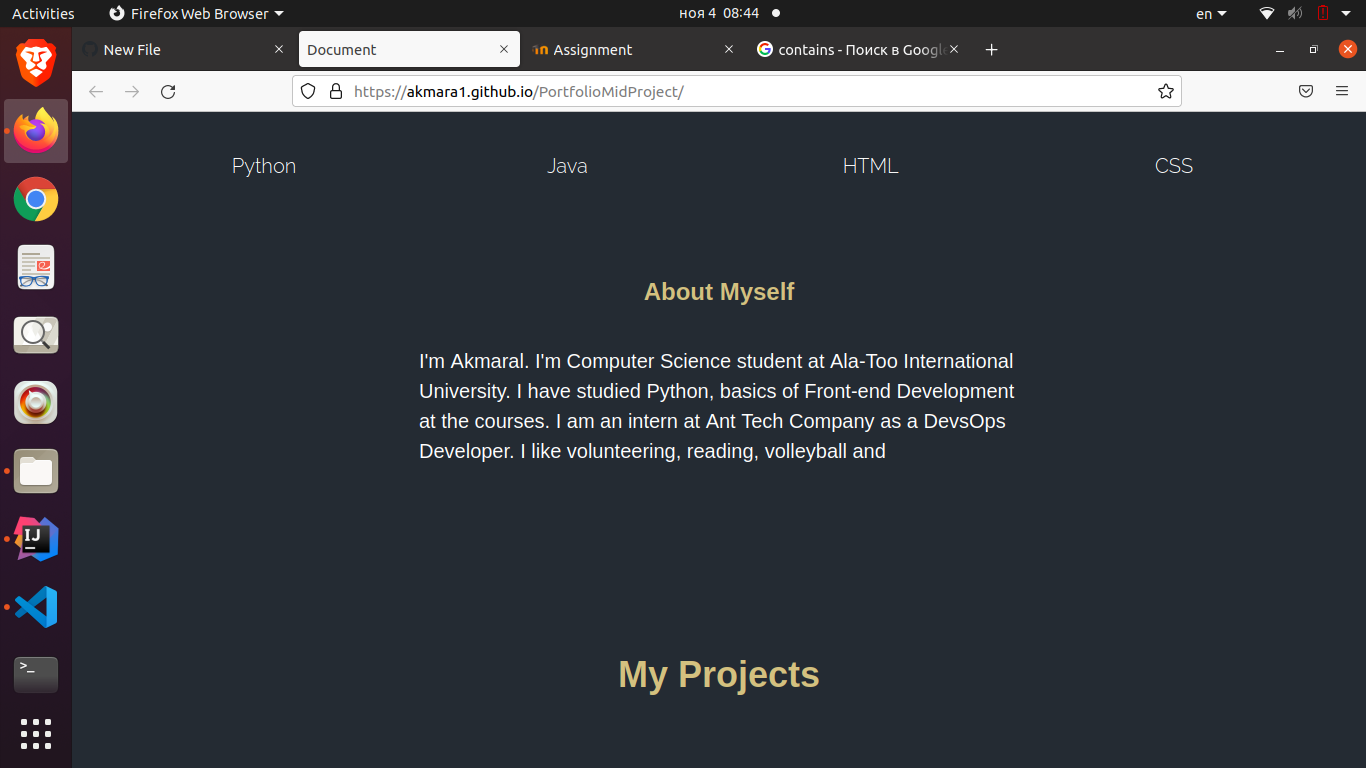
Task: Expand the system menu arrow
Action: click(1345, 14)
